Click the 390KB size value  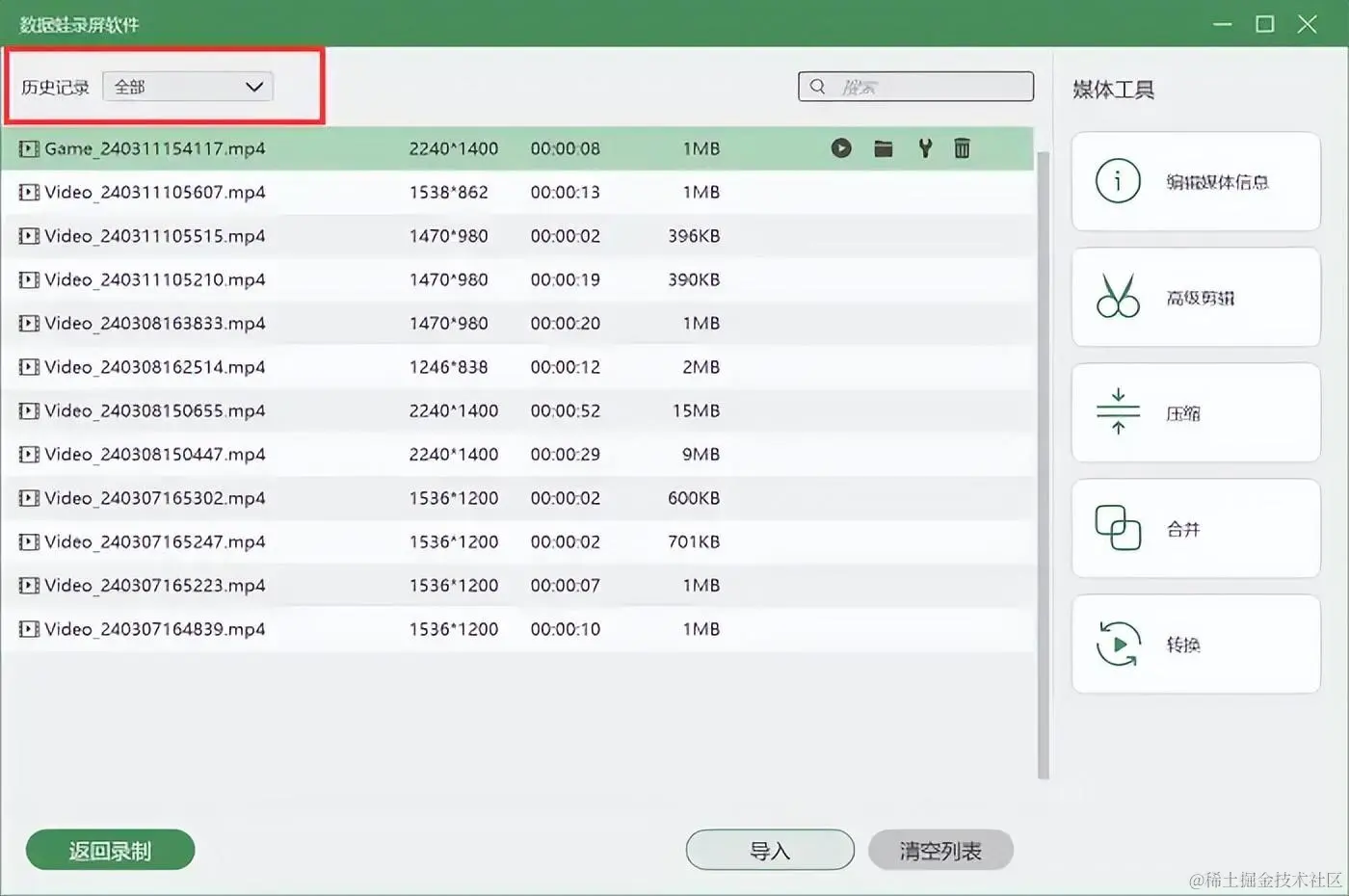point(694,280)
